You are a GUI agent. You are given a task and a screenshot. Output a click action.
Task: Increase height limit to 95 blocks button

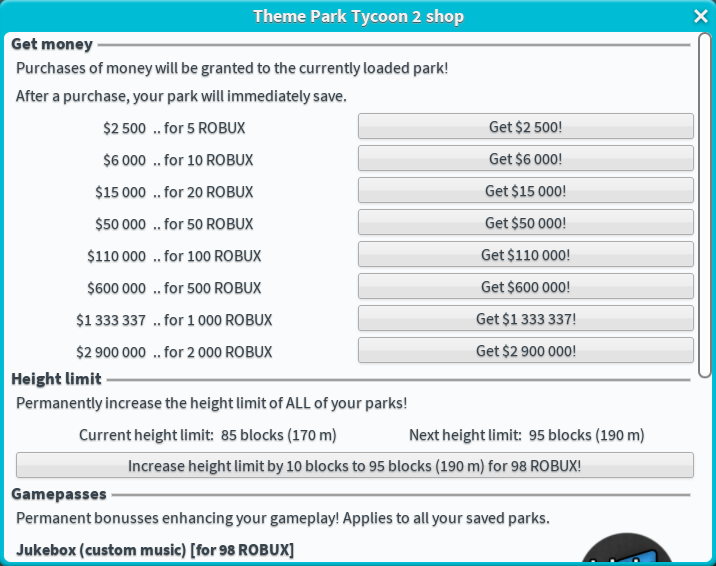[x=355, y=466]
